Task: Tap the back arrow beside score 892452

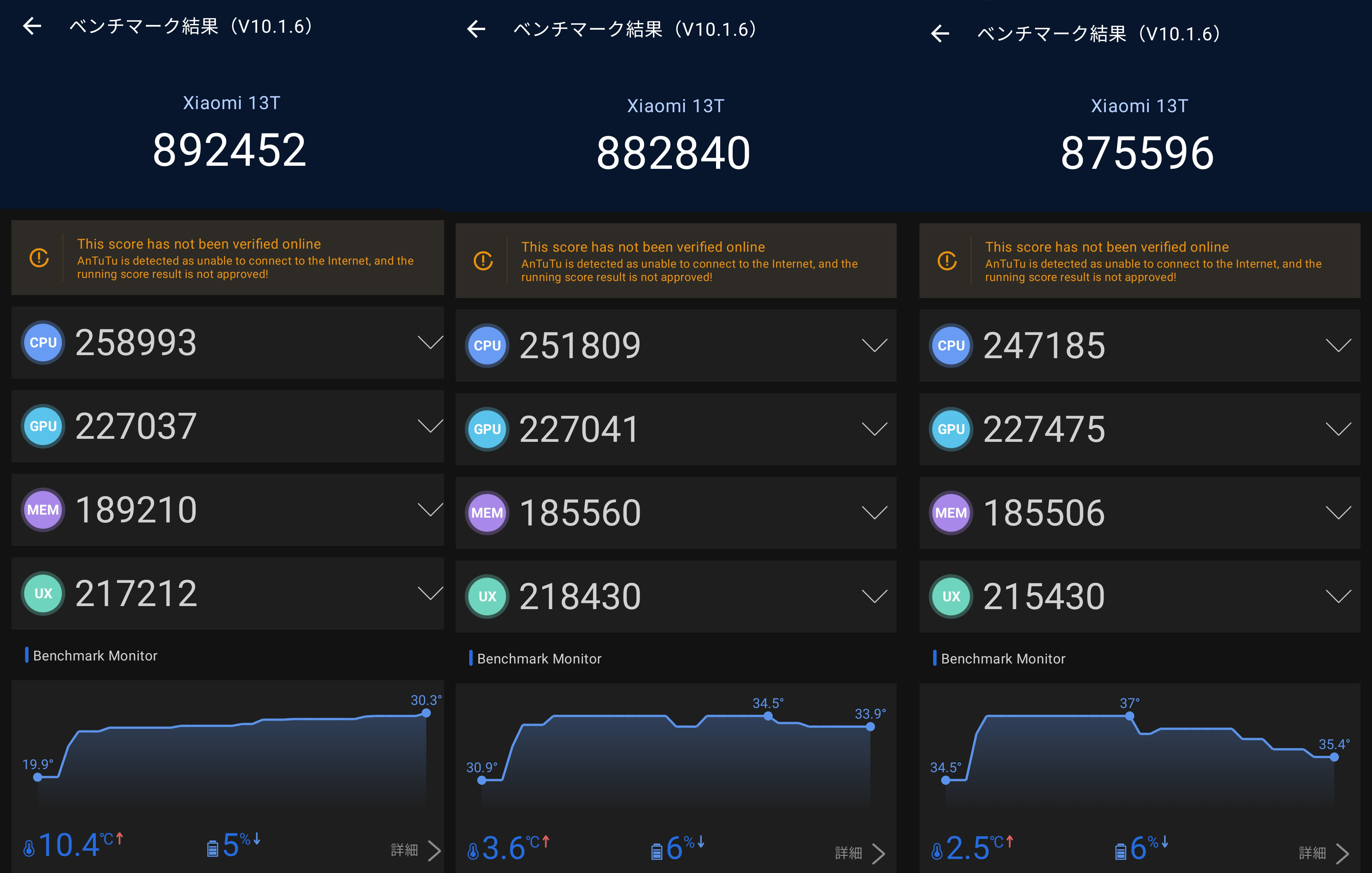Action: (32, 26)
